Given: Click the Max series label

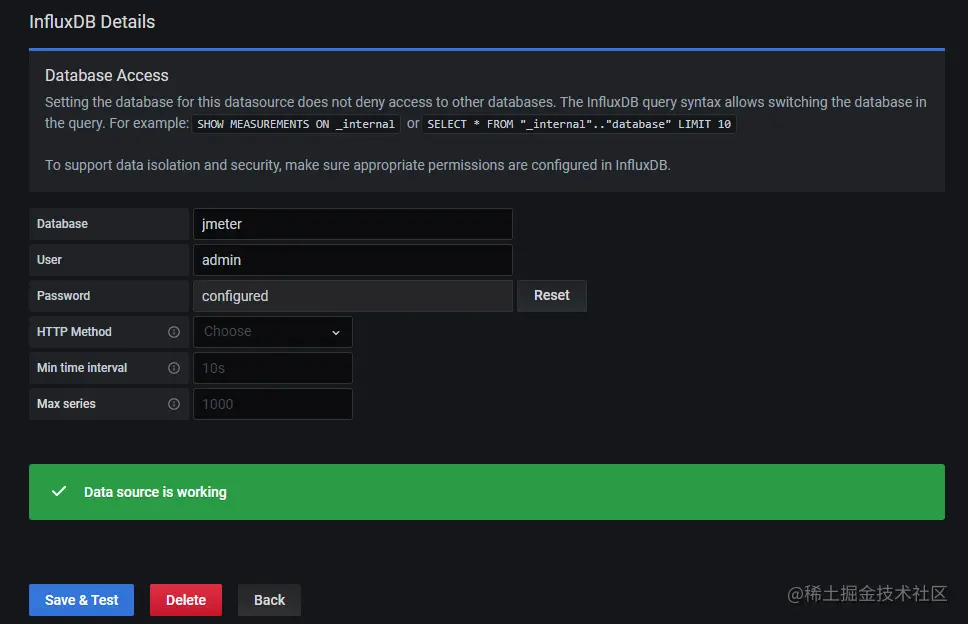Looking at the screenshot, I should (x=66, y=404).
